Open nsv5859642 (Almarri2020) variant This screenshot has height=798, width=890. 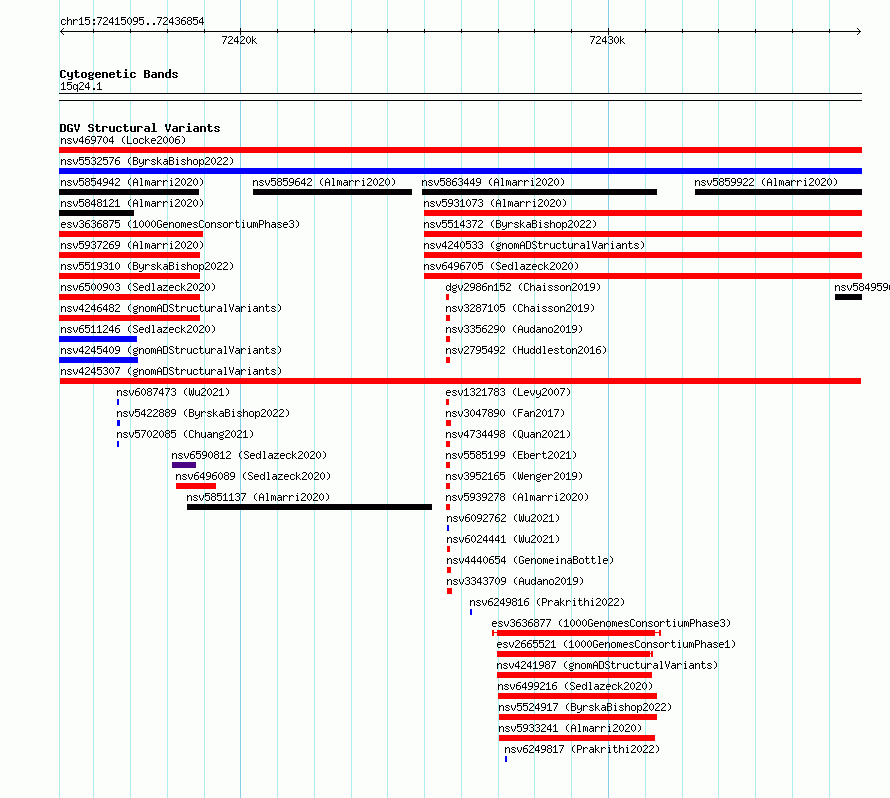(324, 182)
